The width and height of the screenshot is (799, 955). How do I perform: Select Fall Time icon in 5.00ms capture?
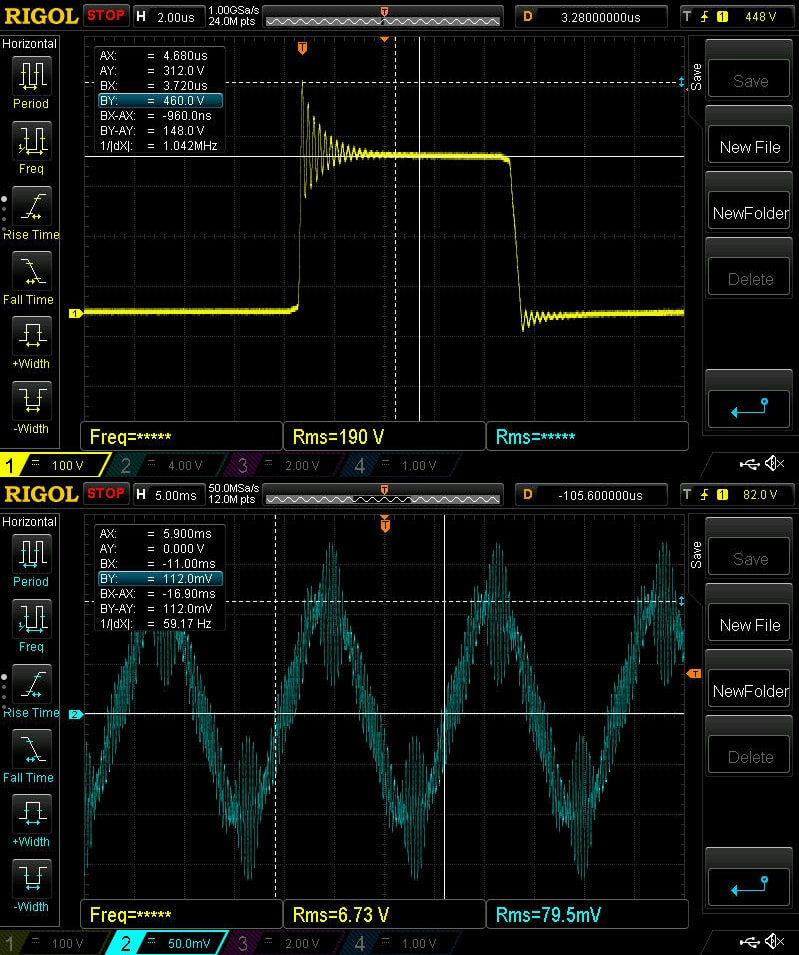(32, 749)
